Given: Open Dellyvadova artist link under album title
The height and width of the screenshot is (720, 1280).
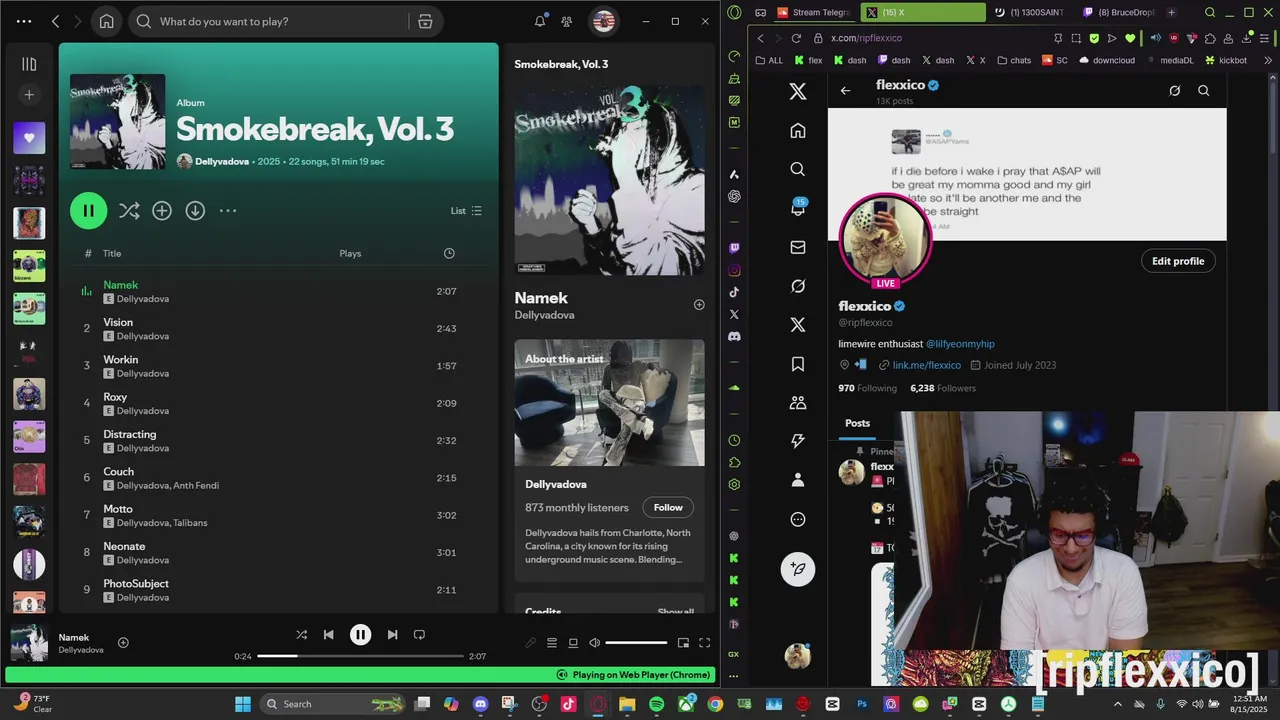Looking at the screenshot, I should [223, 161].
